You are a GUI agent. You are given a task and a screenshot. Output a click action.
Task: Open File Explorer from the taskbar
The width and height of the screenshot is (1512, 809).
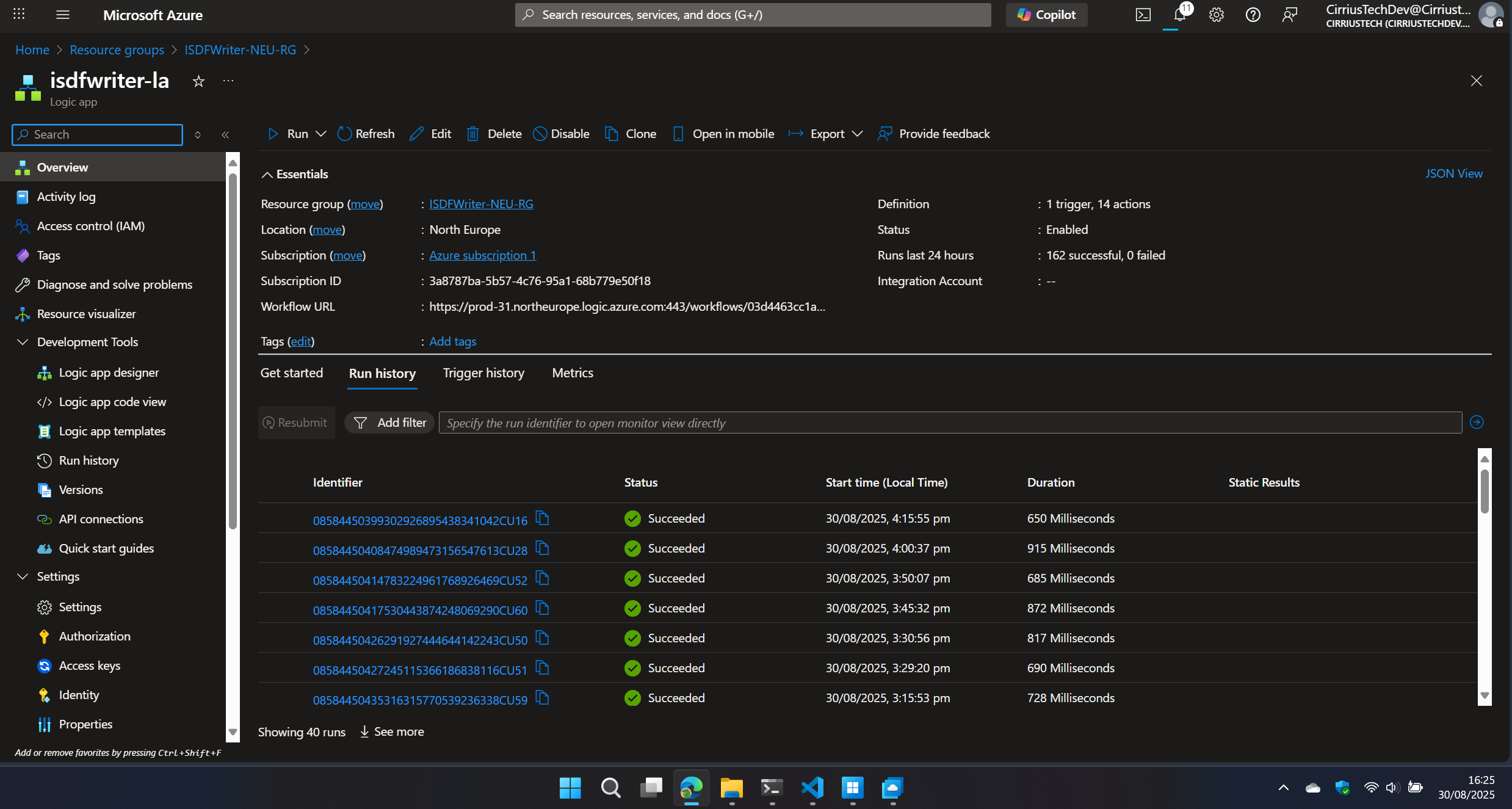[731, 788]
